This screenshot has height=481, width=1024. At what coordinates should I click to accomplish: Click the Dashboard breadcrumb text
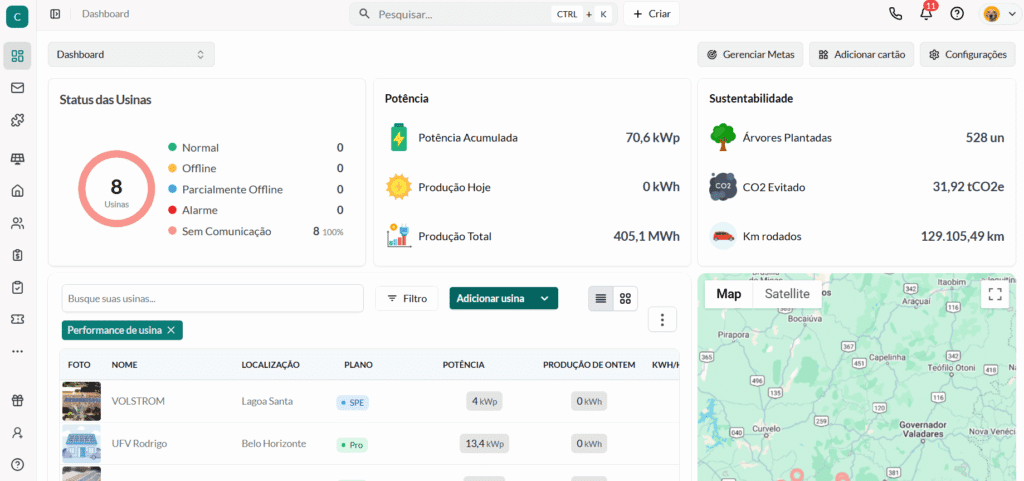[105, 14]
